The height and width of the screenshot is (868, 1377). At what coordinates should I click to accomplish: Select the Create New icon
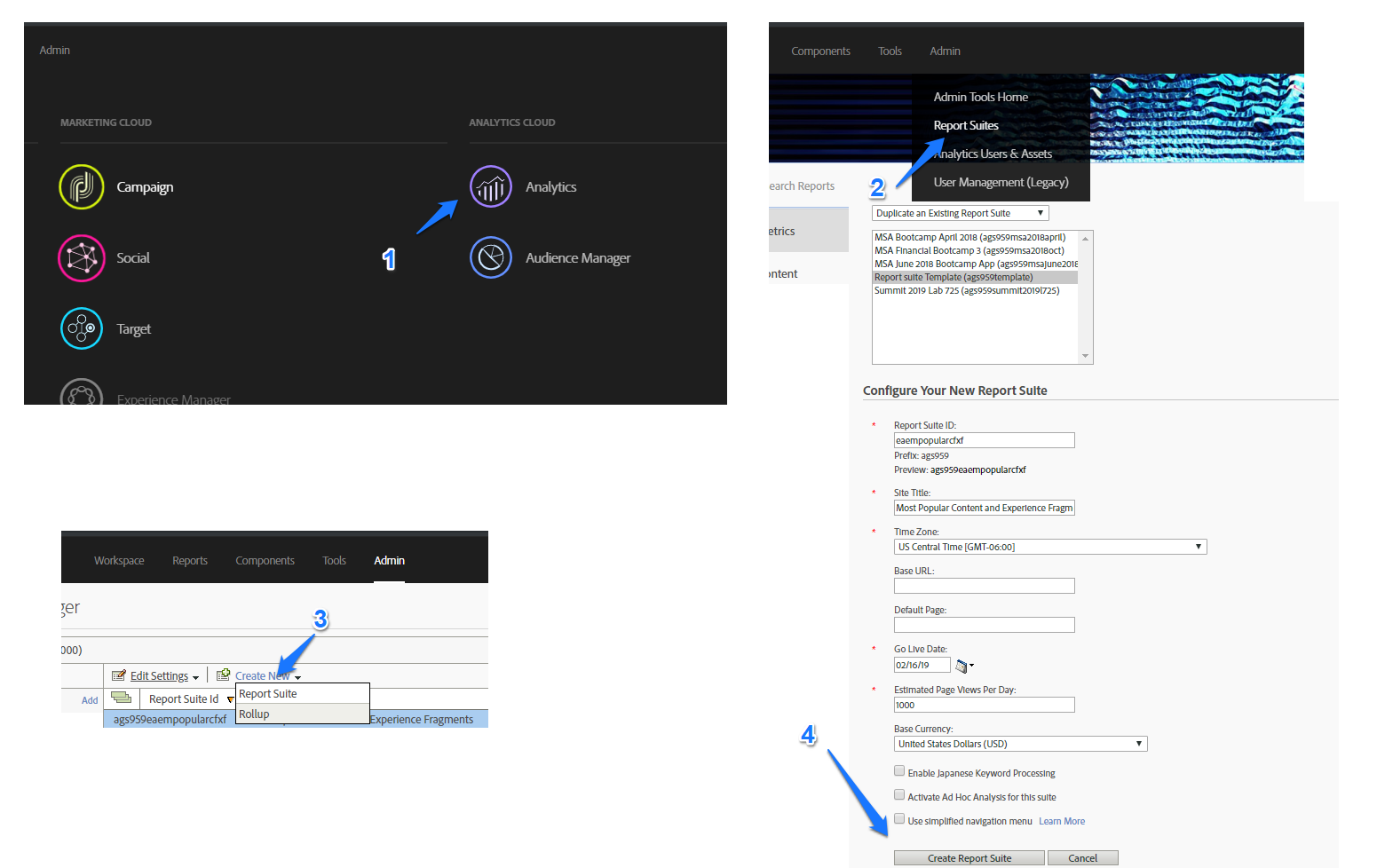222,675
